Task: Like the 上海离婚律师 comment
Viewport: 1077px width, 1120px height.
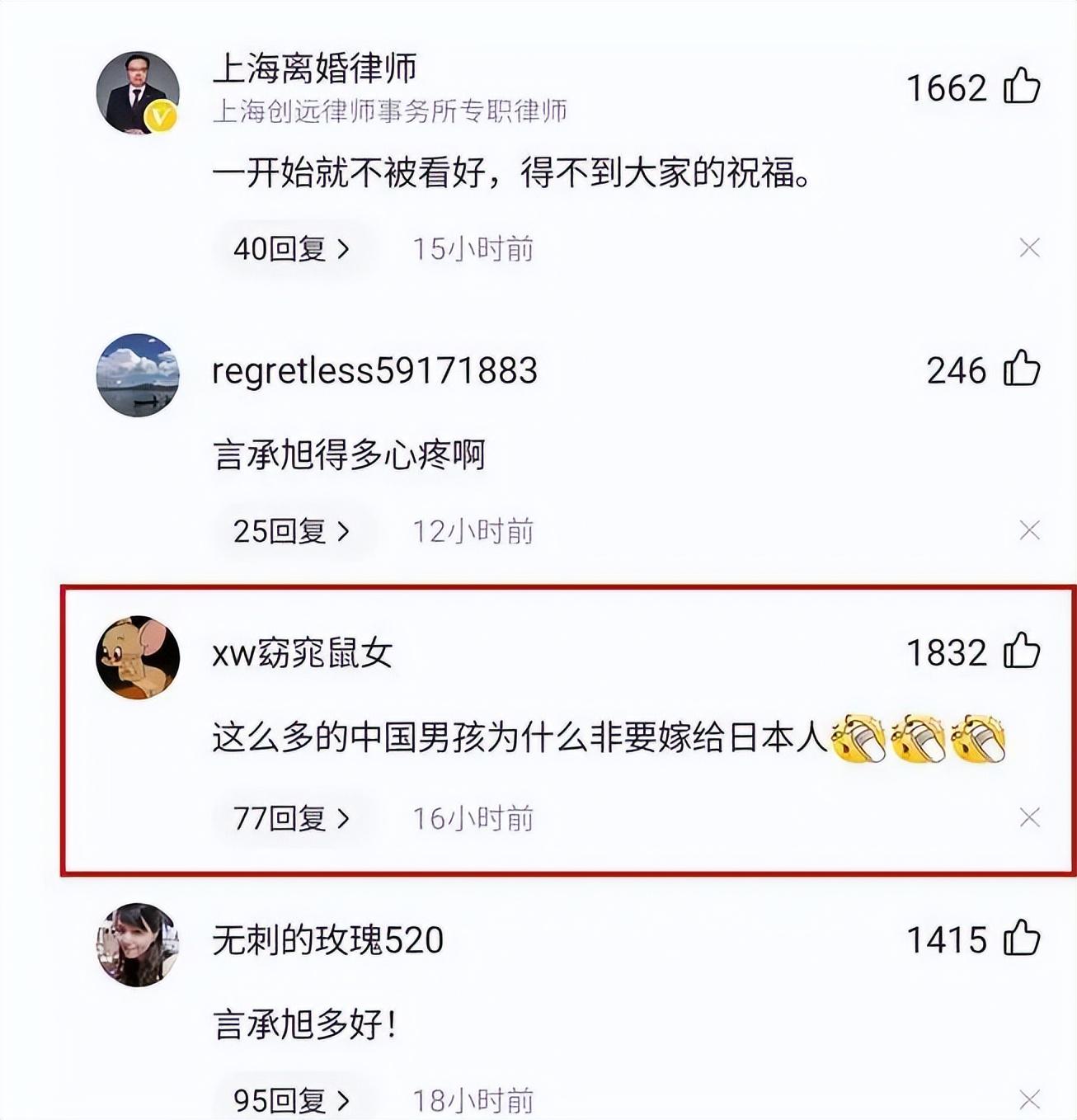Action: click(x=1022, y=86)
